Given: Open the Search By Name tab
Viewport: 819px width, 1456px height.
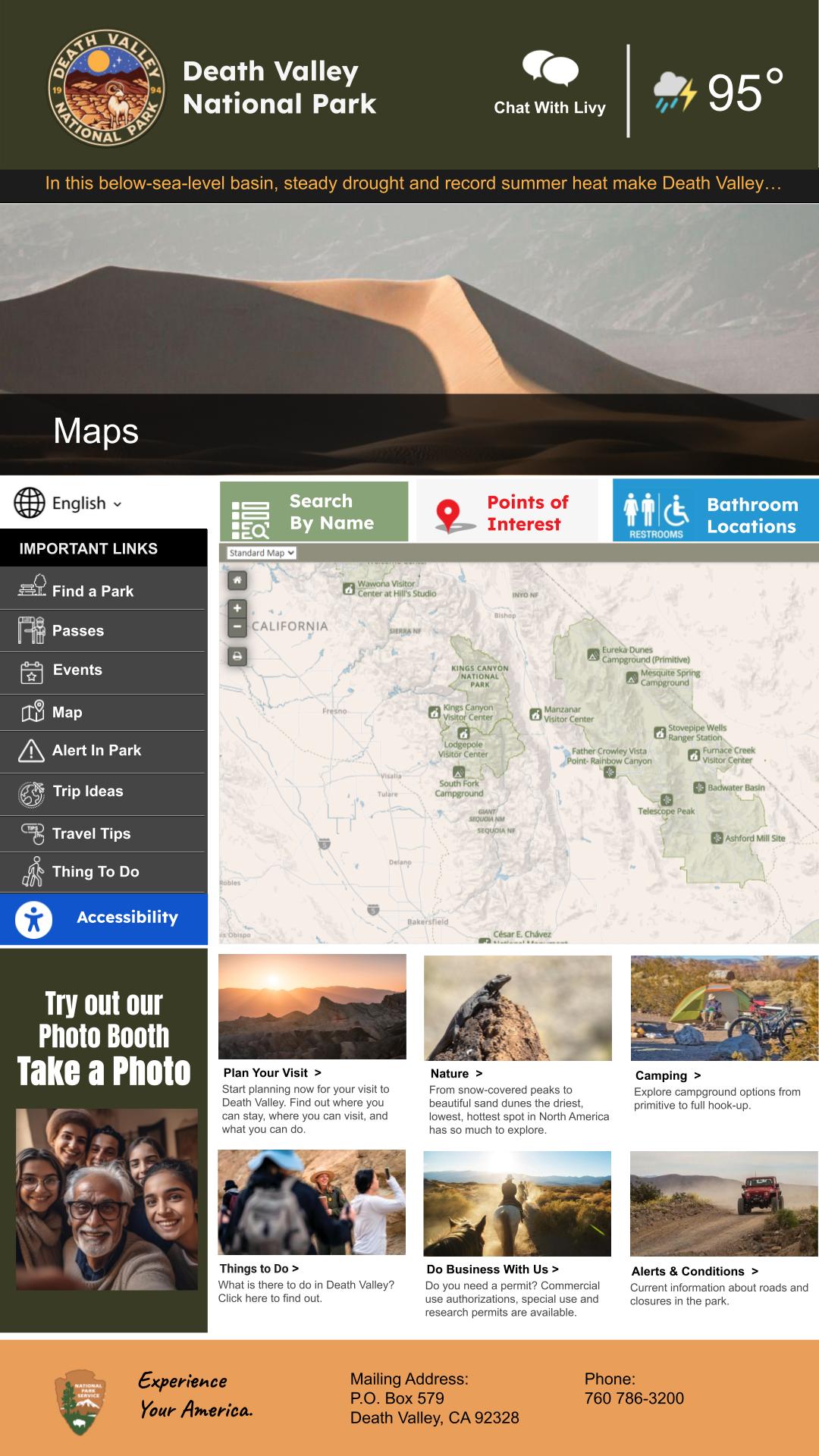Looking at the screenshot, I should click(314, 512).
